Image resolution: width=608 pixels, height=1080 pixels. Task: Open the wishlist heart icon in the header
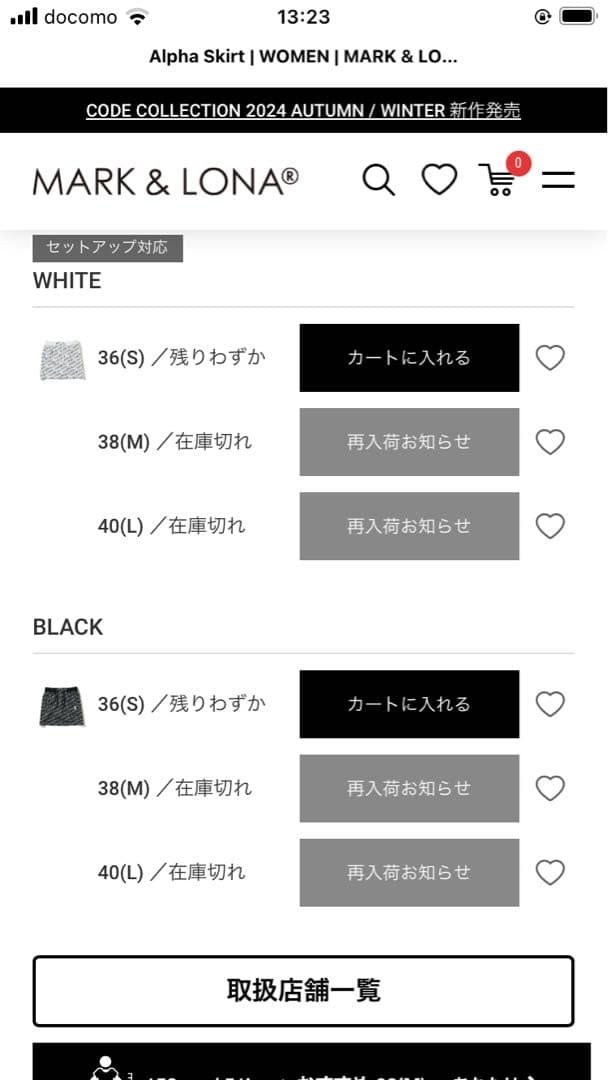click(x=438, y=180)
